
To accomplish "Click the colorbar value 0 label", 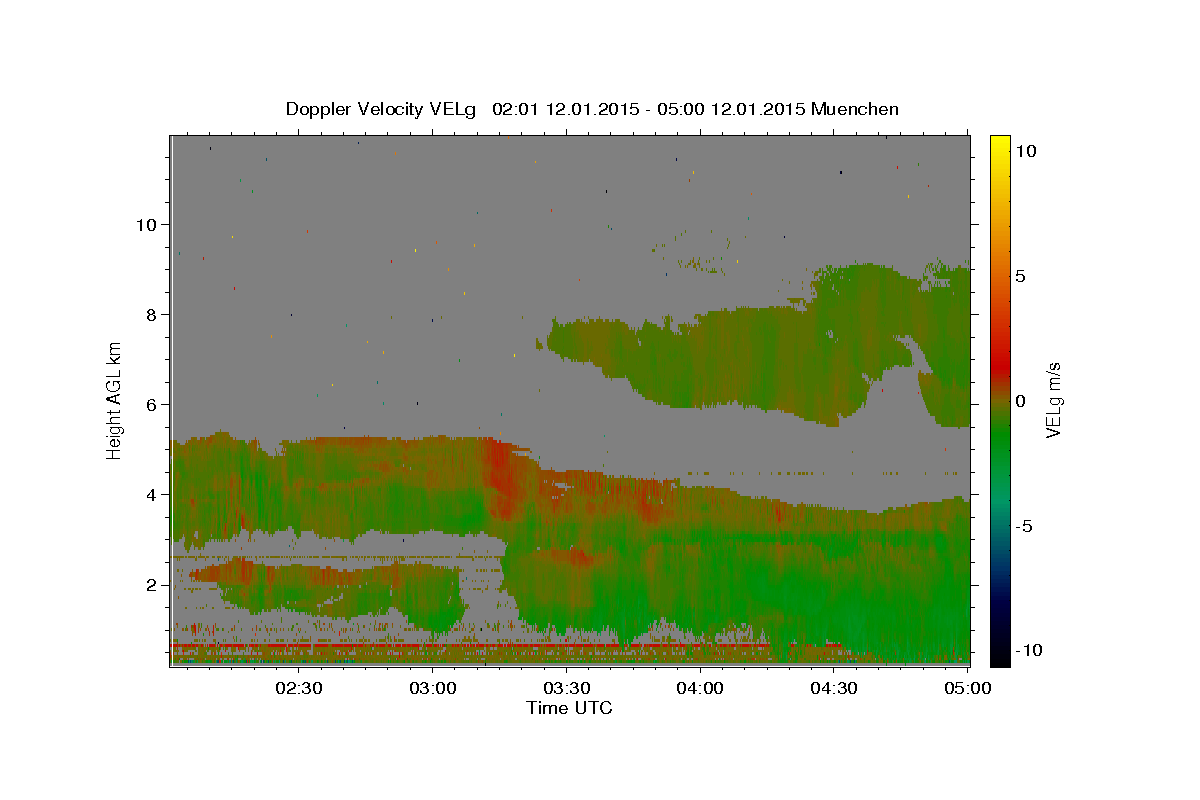I will [x=1020, y=401].
